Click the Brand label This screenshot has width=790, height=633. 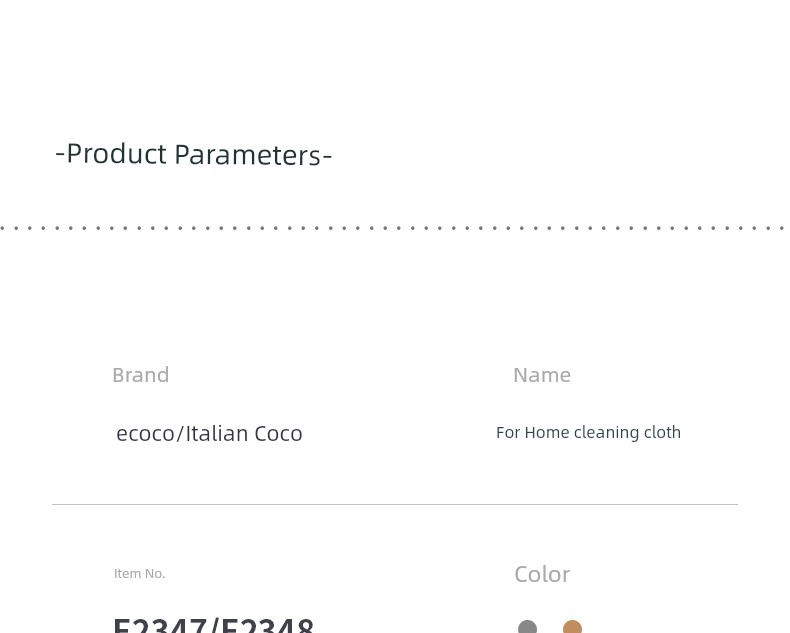[x=141, y=375]
